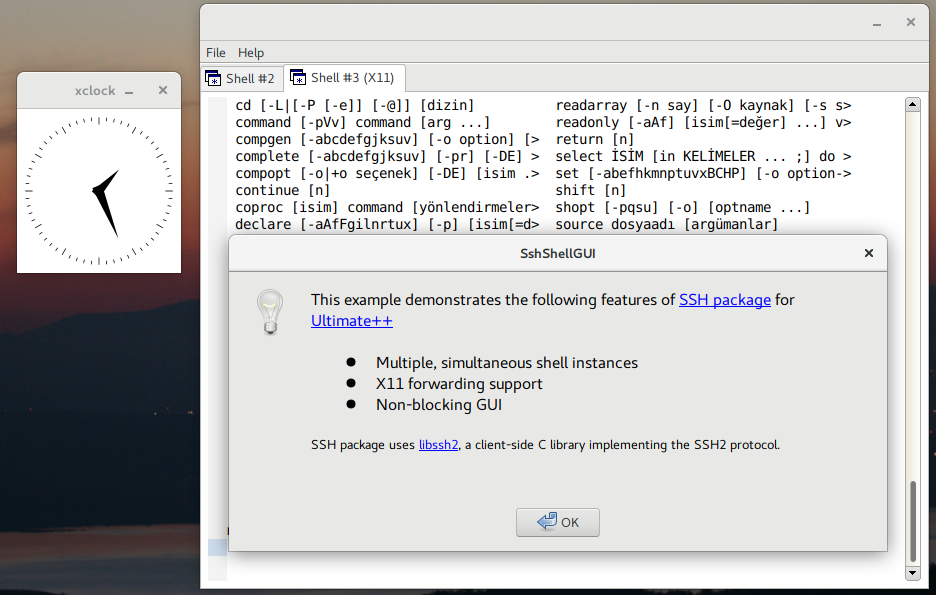Open the File menu
Screen dimensions: 936x595
[x=215, y=52]
